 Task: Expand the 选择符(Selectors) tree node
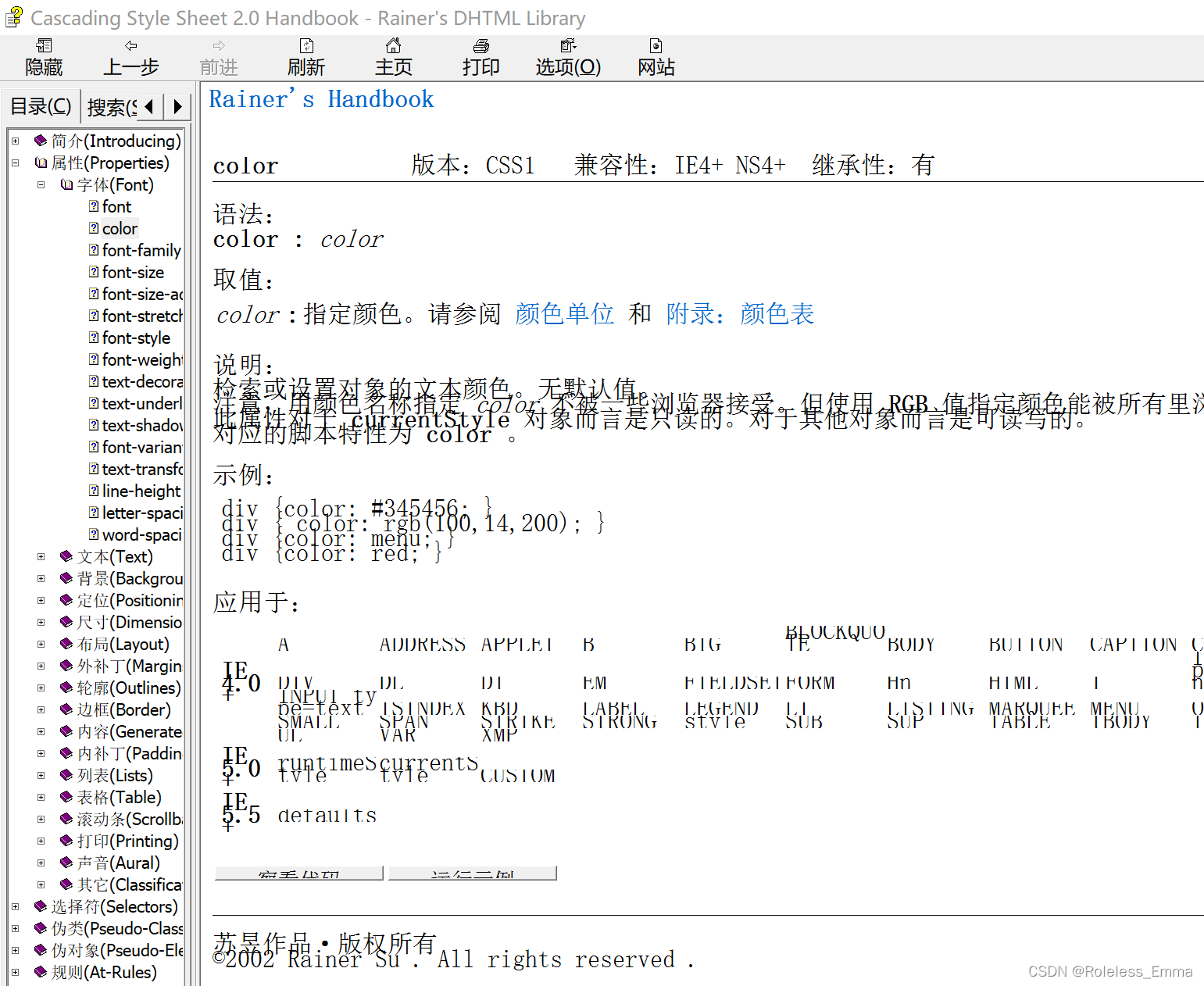click(x=15, y=907)
